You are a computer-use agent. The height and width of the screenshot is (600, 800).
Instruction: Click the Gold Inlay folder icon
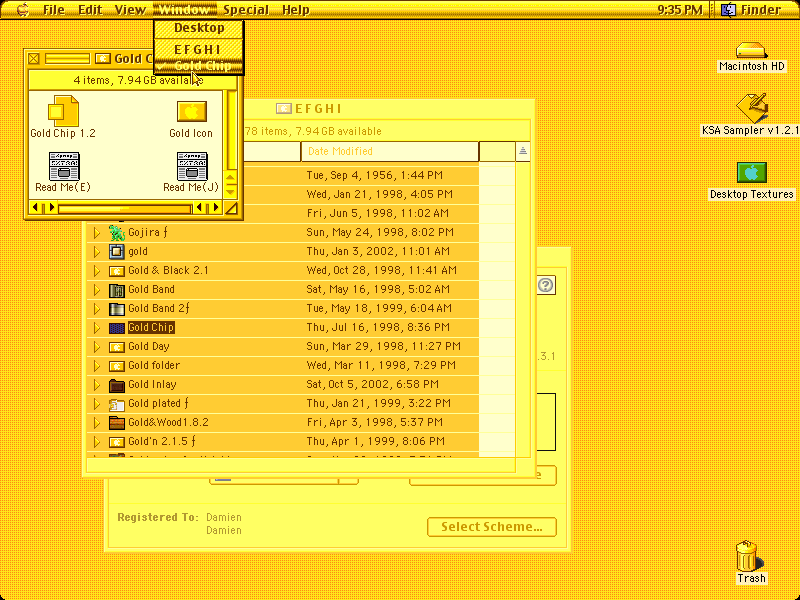[117, 385]
